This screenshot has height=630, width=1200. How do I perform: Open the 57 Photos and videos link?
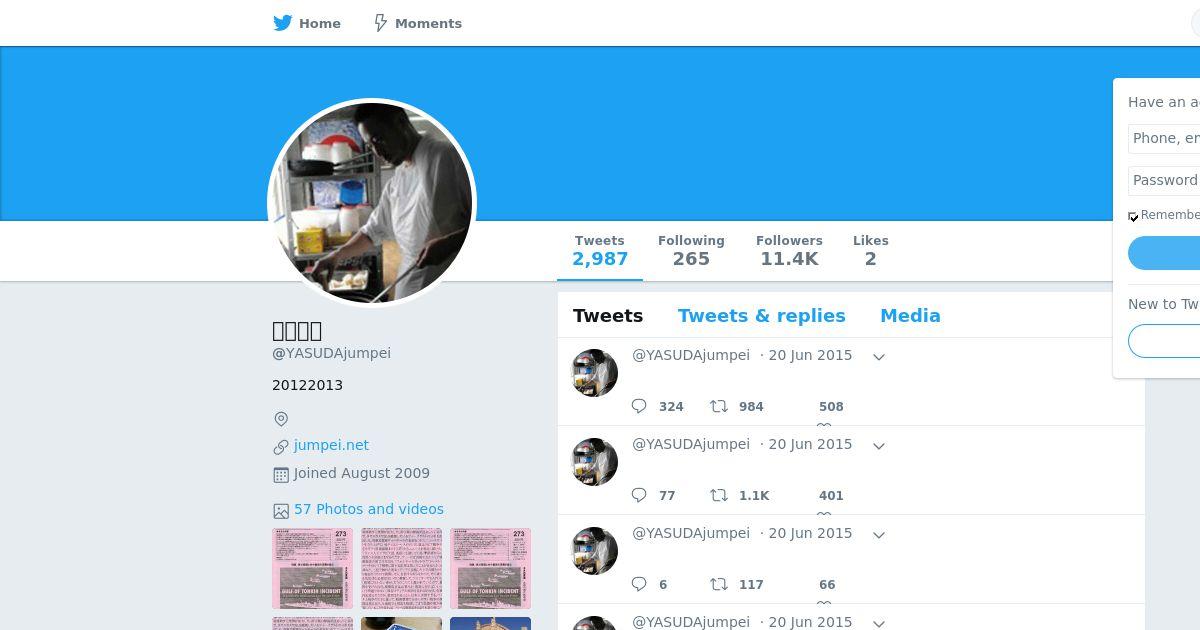[x=369, y=509]
